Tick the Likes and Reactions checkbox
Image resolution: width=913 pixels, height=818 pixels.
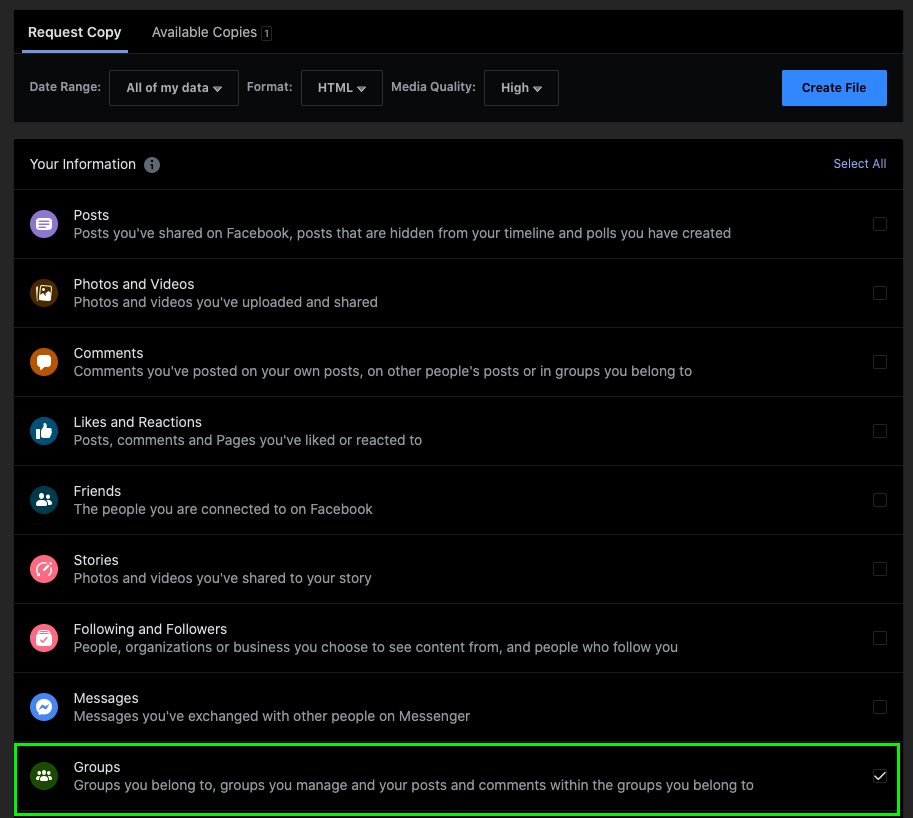880,431
